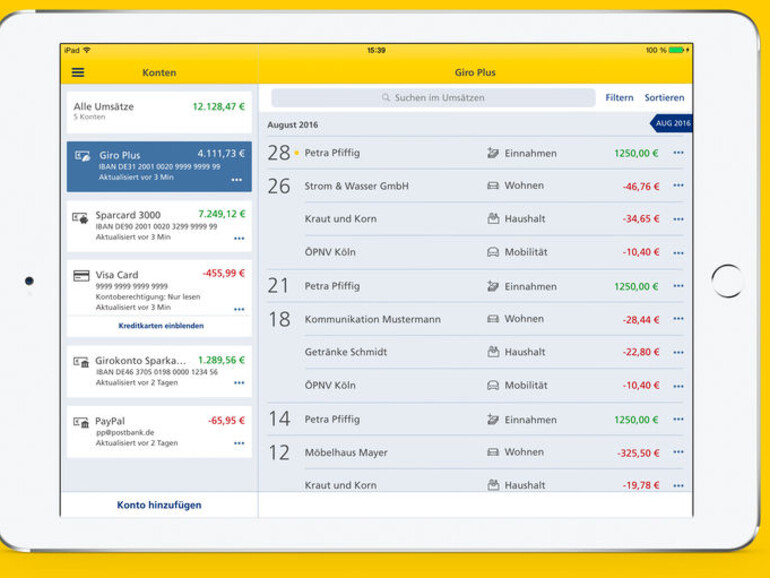Select the Giro Plus account card

159,166
